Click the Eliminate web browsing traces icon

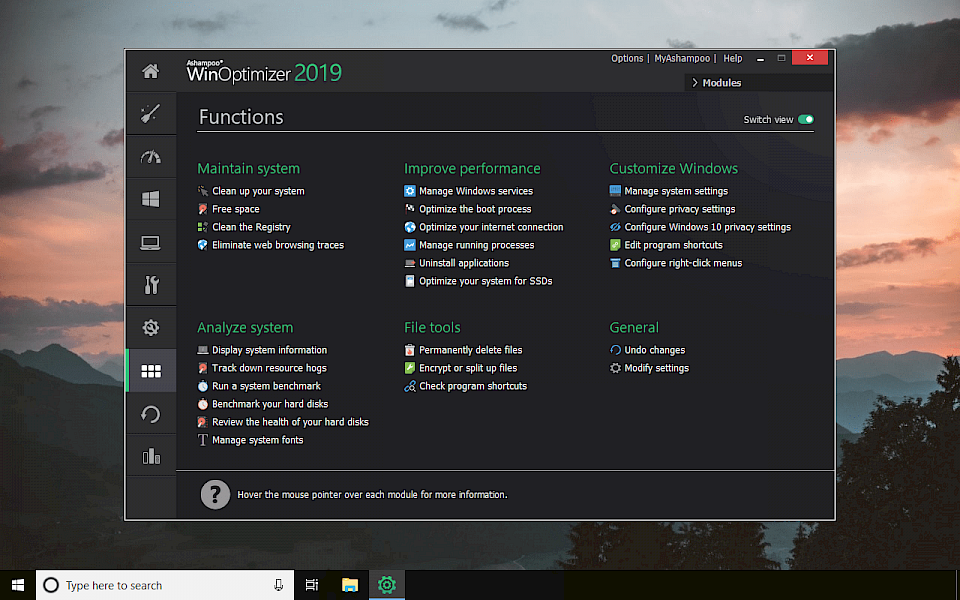203,245
